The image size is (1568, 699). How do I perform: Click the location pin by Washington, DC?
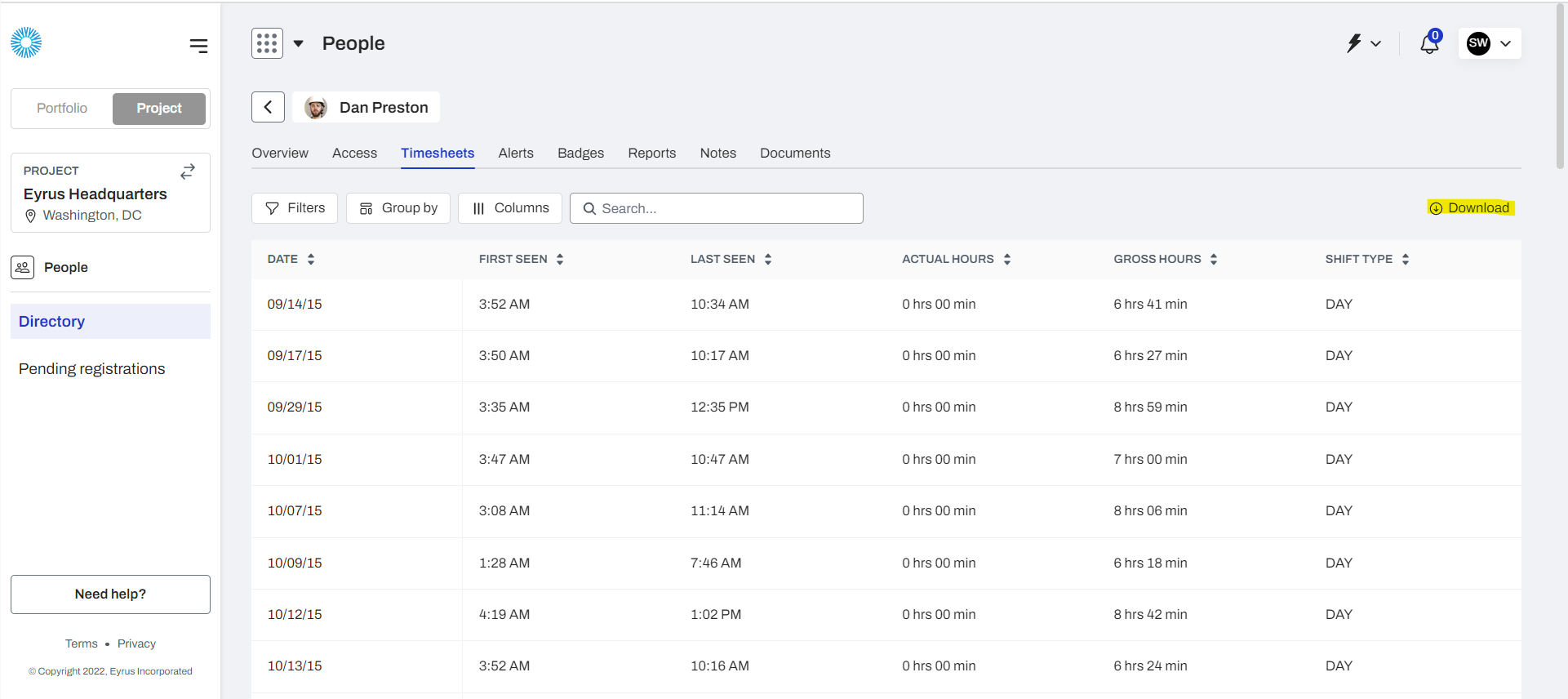pos(31,216)
